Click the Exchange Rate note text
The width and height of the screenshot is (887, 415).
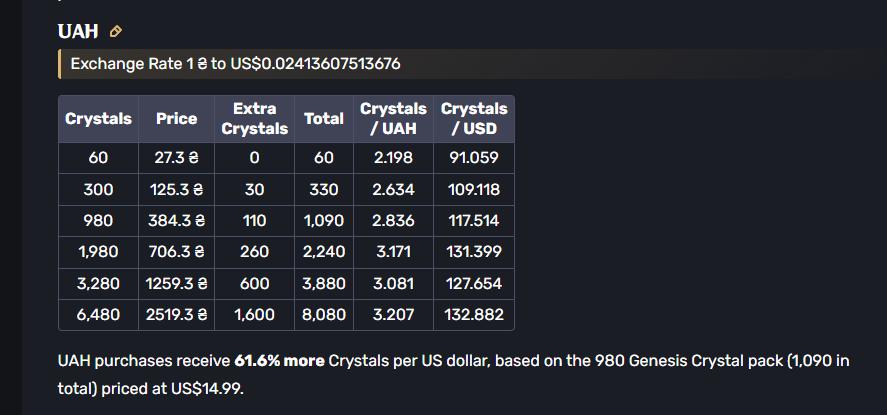pos(236,64)
